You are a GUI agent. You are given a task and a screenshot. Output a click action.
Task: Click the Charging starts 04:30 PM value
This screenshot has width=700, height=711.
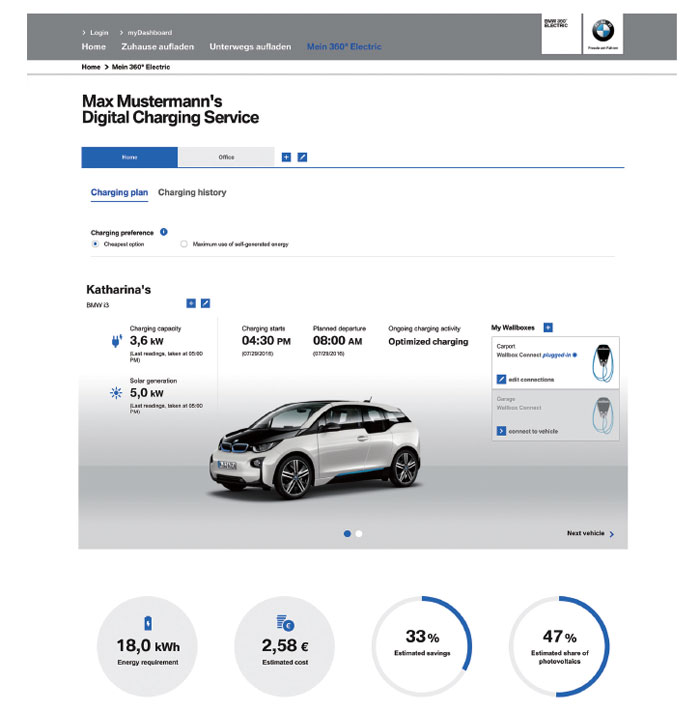point(266,341)
